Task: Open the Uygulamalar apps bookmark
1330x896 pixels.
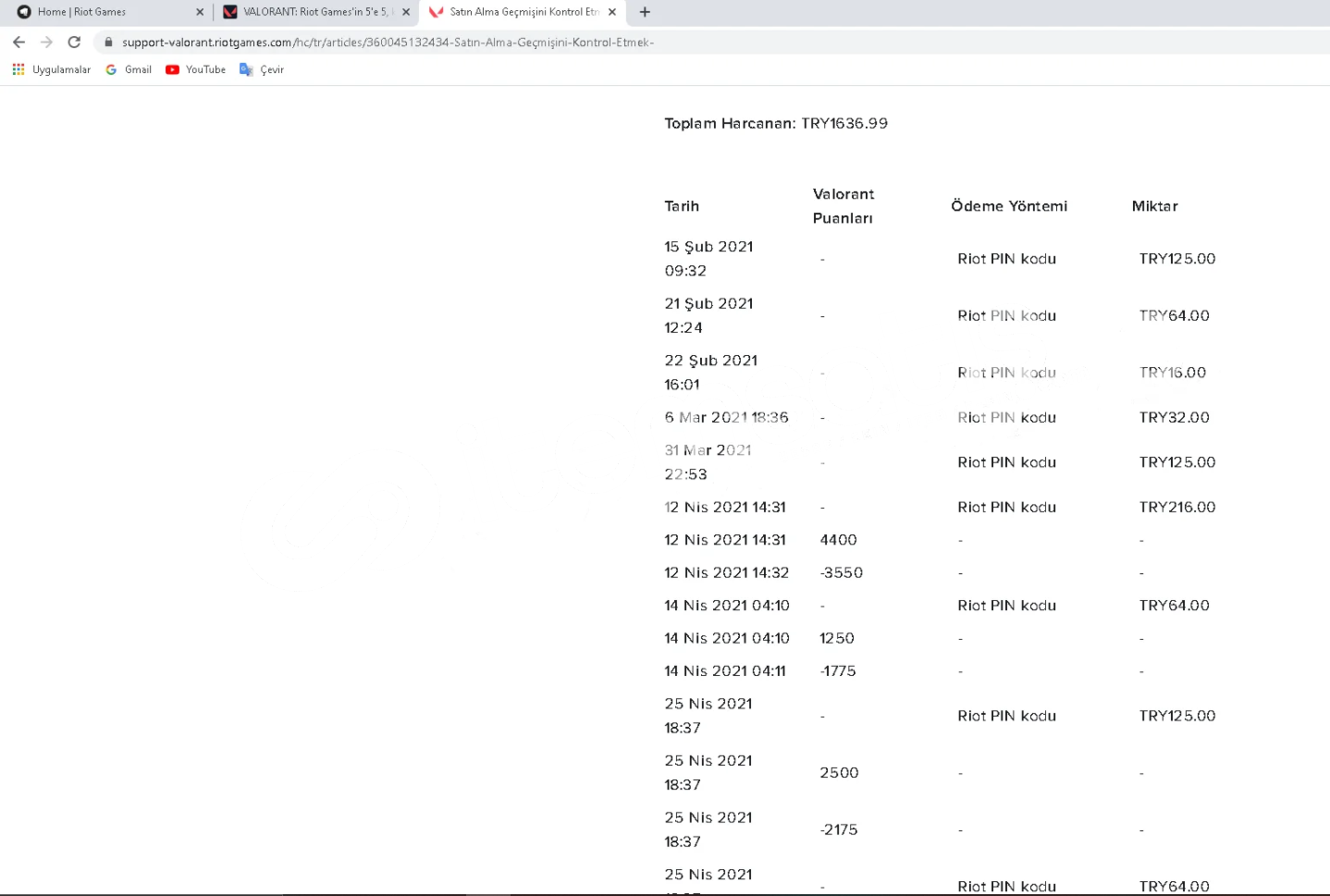Action: pos(52,69)
